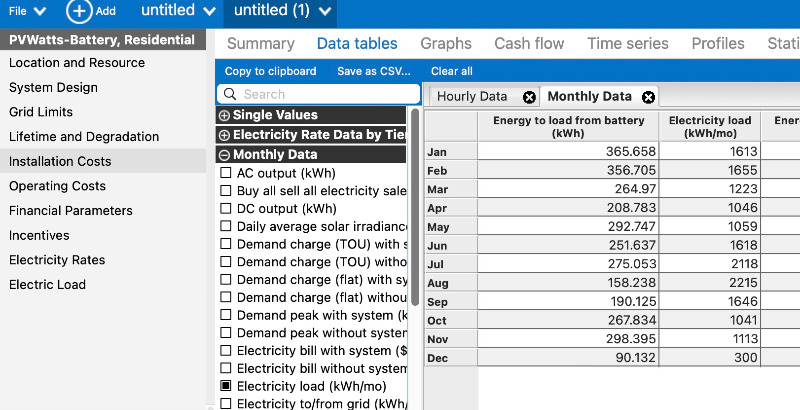Toggle Daily average solar irradiance checkbox

(226, 227)
